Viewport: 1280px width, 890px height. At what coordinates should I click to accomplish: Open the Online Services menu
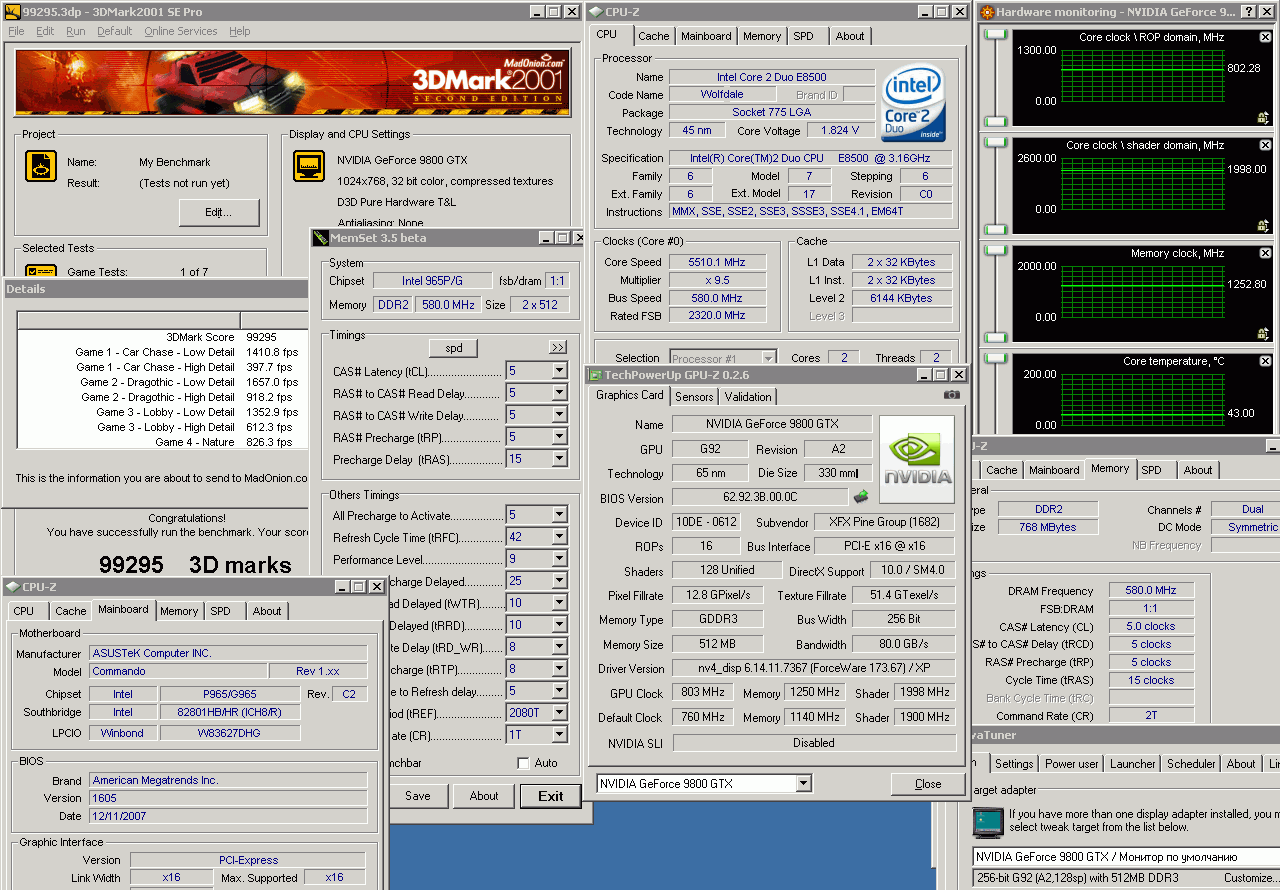pos(180,31)
